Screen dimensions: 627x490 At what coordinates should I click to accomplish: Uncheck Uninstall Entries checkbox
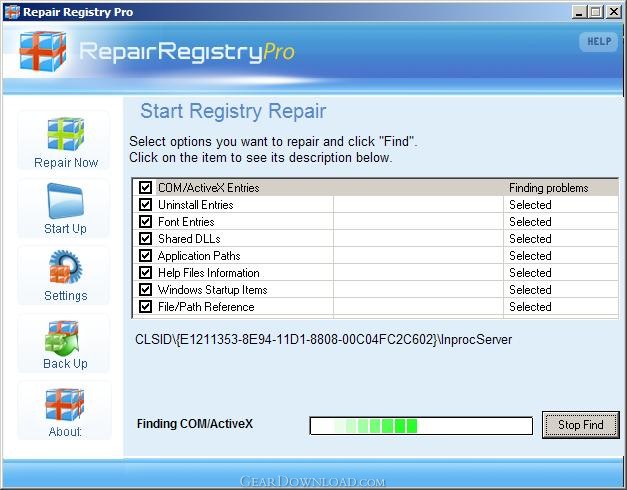145,205
